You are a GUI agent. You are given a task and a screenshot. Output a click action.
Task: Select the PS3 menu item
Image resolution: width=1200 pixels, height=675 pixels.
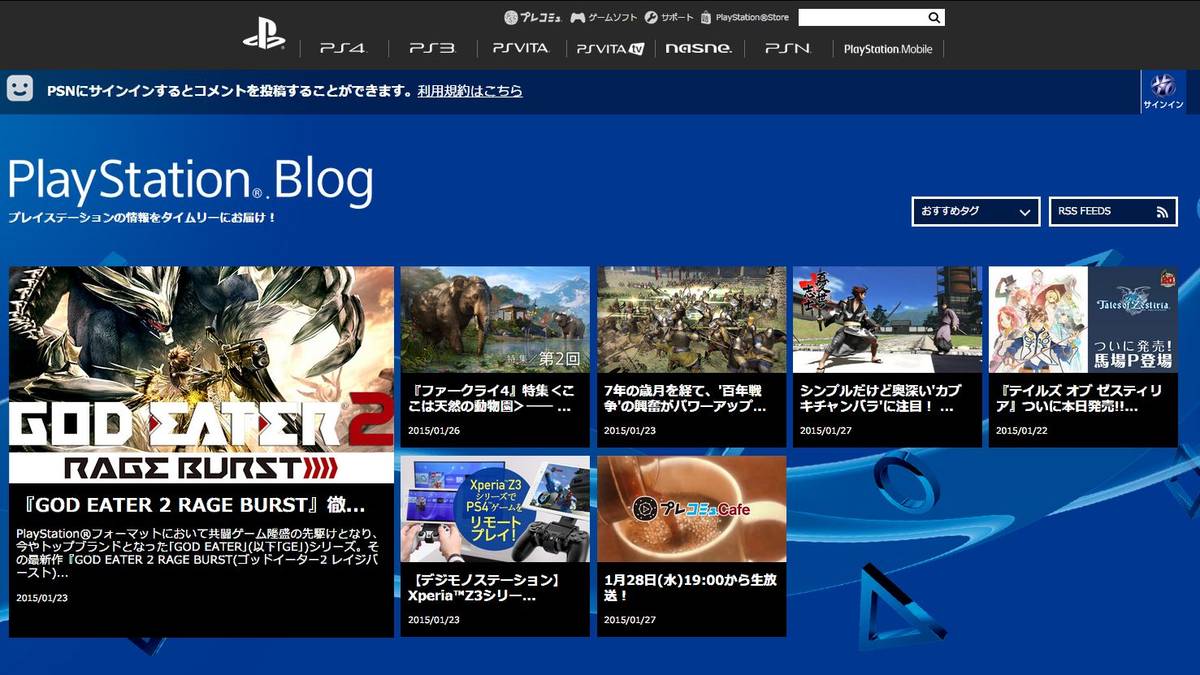point(432,48)
